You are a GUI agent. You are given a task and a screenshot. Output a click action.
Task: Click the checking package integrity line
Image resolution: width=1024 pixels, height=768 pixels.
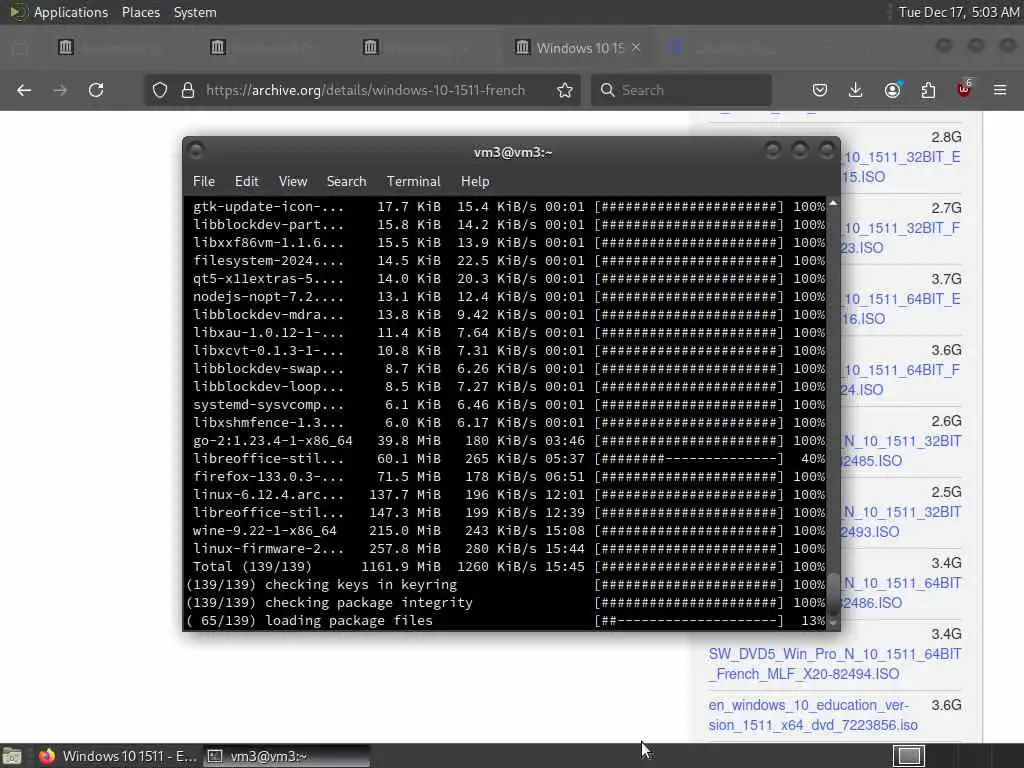click(505, 603)
